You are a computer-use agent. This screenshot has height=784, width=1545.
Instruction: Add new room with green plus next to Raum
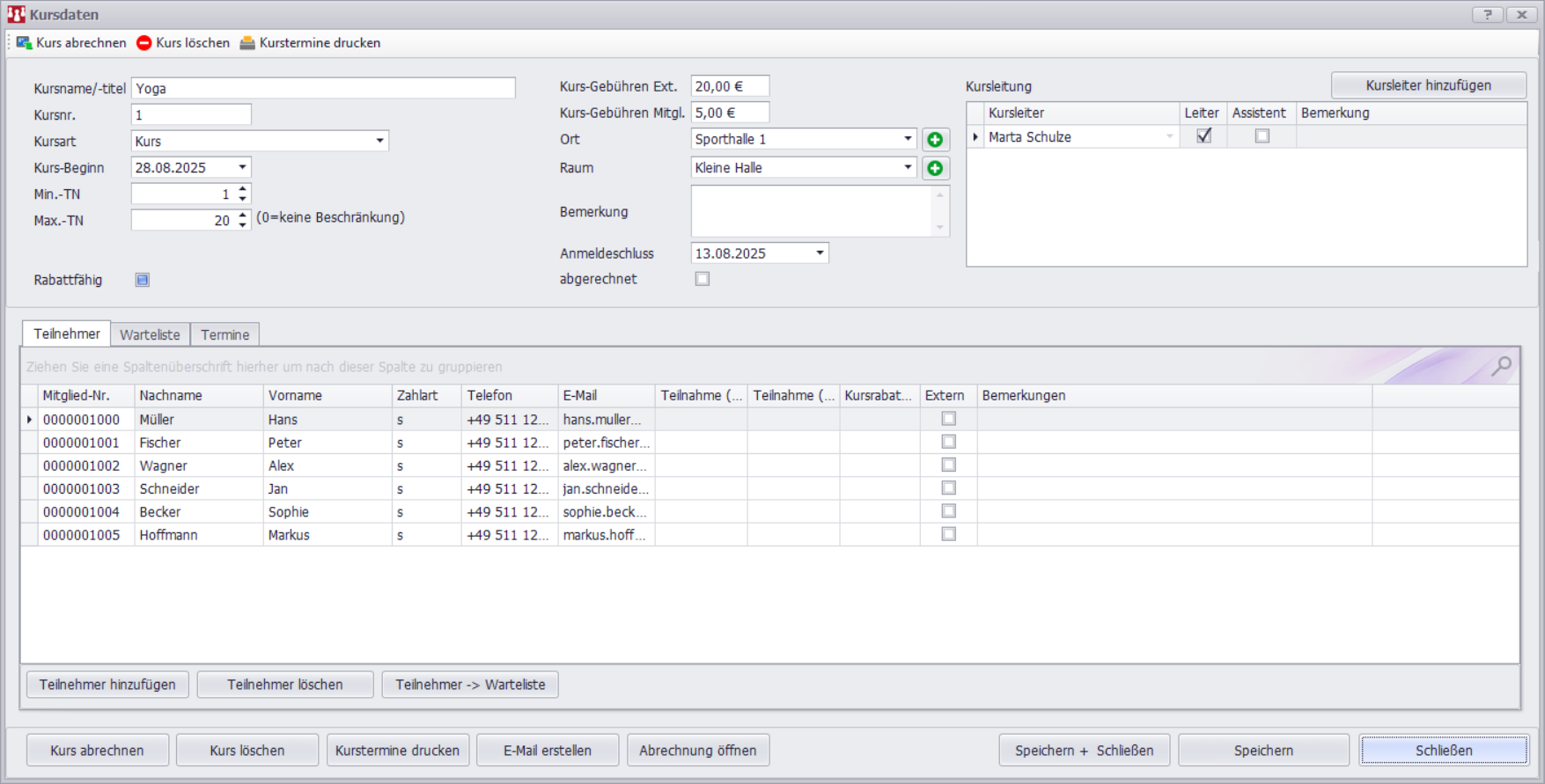click(x=935, y=168)
